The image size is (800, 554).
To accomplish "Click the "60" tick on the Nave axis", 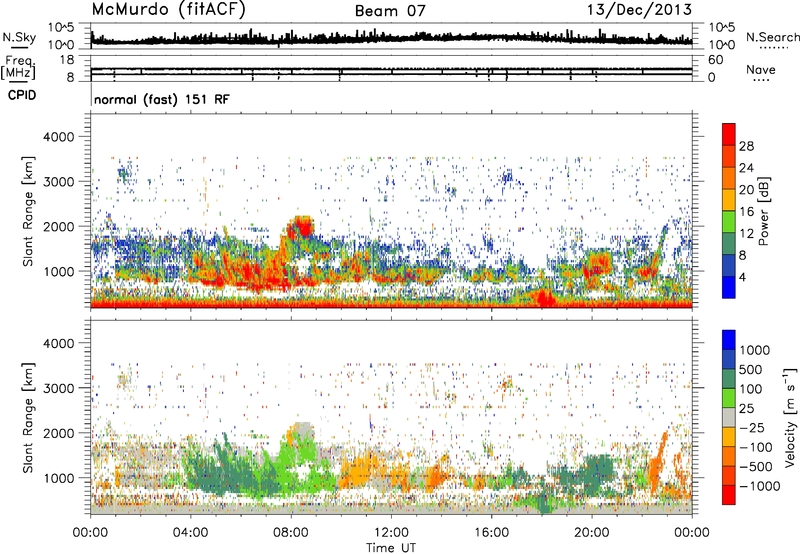I will click(x=715, y=60).
